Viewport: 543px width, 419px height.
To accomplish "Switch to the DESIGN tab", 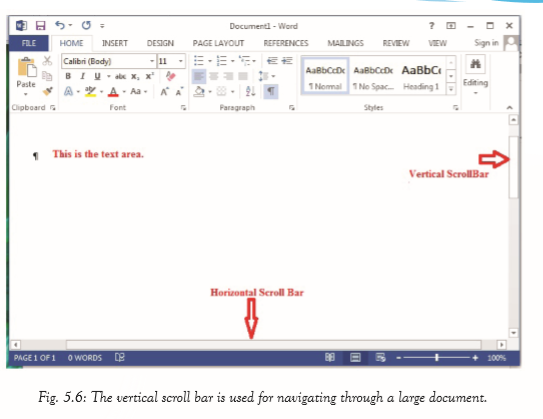I will click(160, 43).
